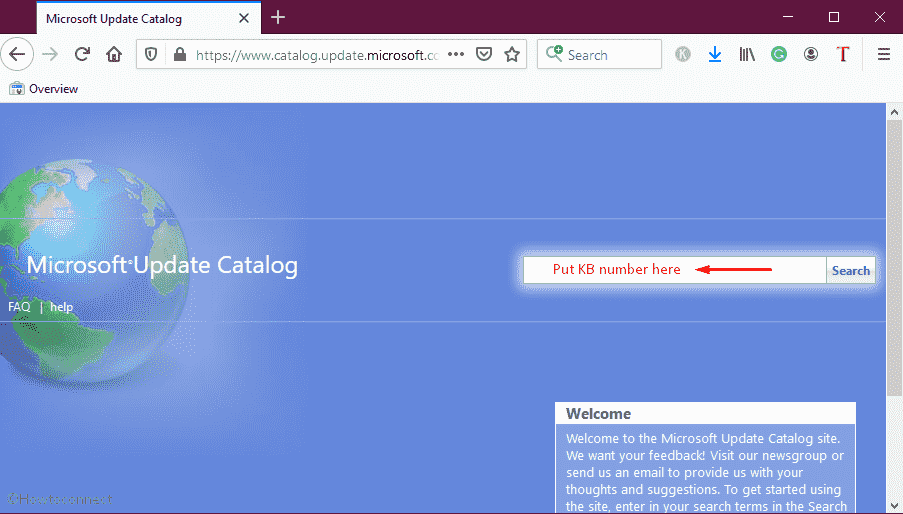Viewport: 903px width, 514px height.
Task: Click the catalog Search button
Action: pyautogui.click(x=851, y=271)
